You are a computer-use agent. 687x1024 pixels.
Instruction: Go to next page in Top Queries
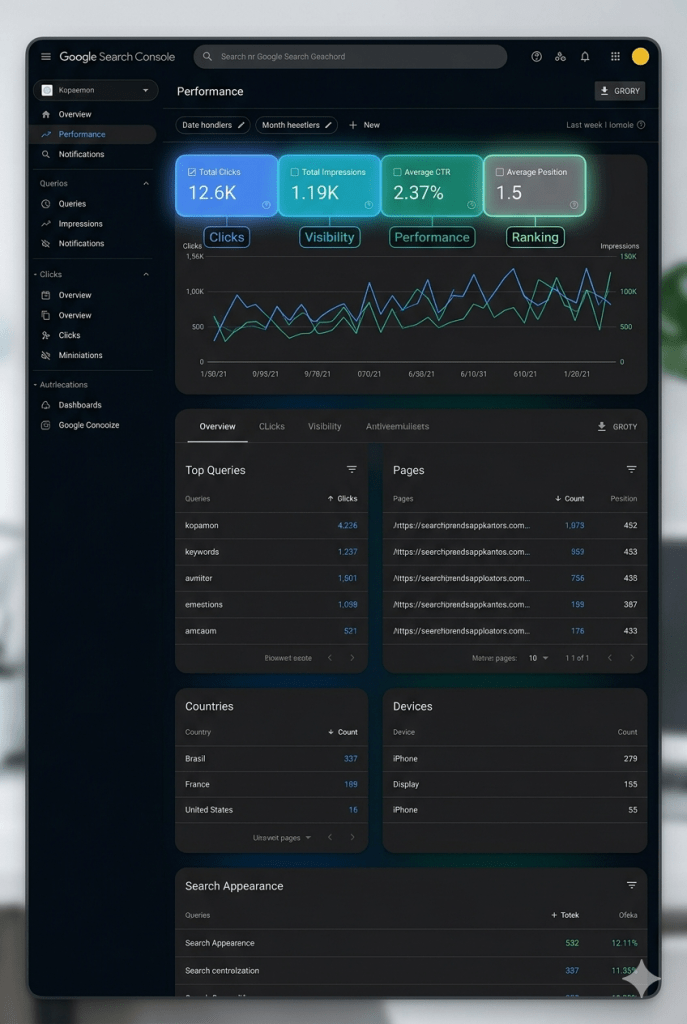pos(352,658)
